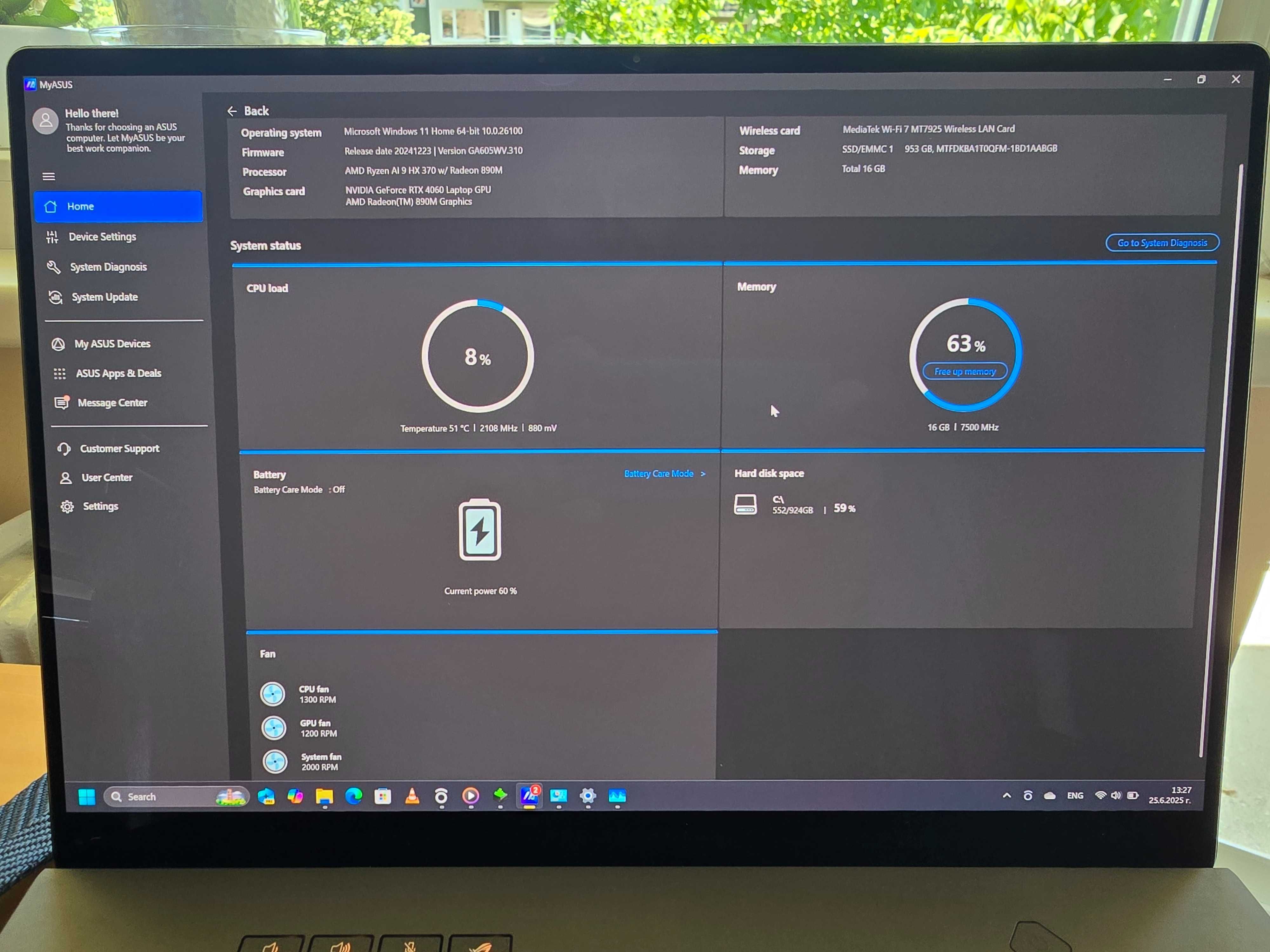Click the 552/924GB disk usage text
This screenshot has height=952, width=1270.
click(x=792, y=510)
